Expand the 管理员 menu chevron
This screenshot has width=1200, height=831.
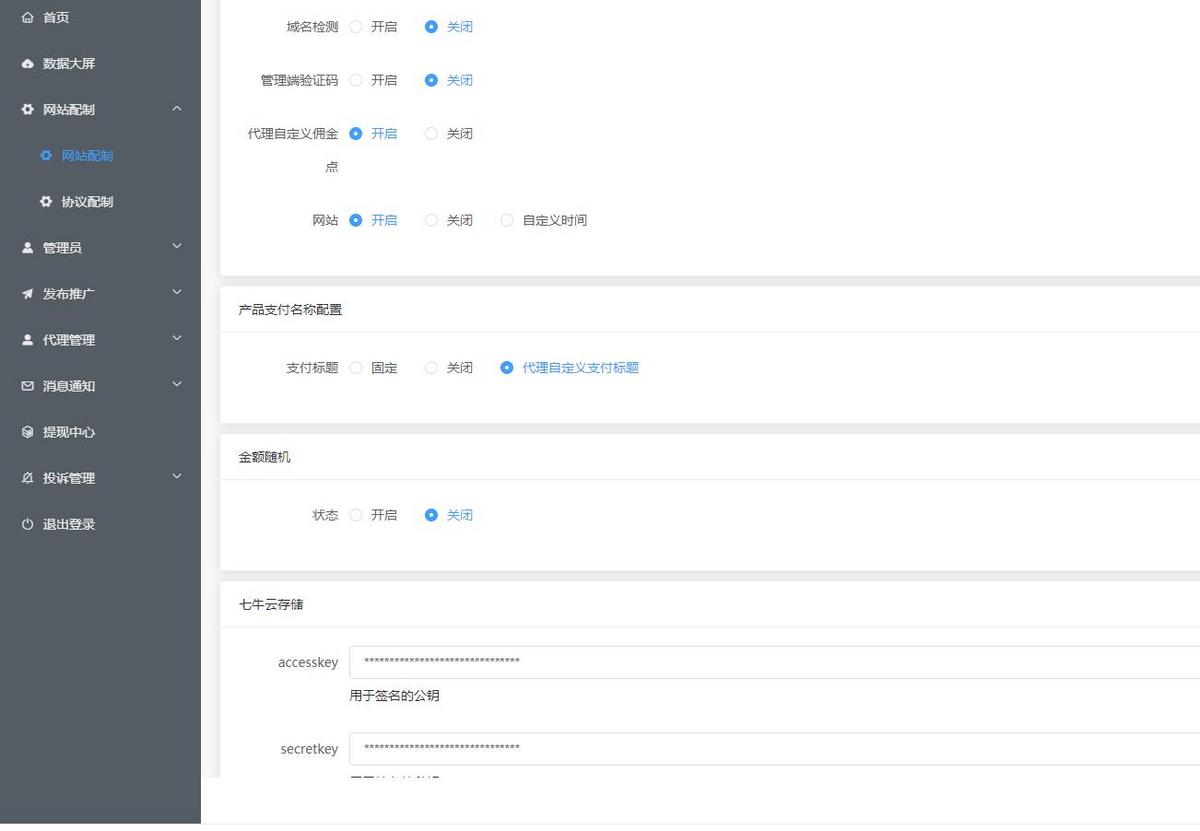click(177, 246)
